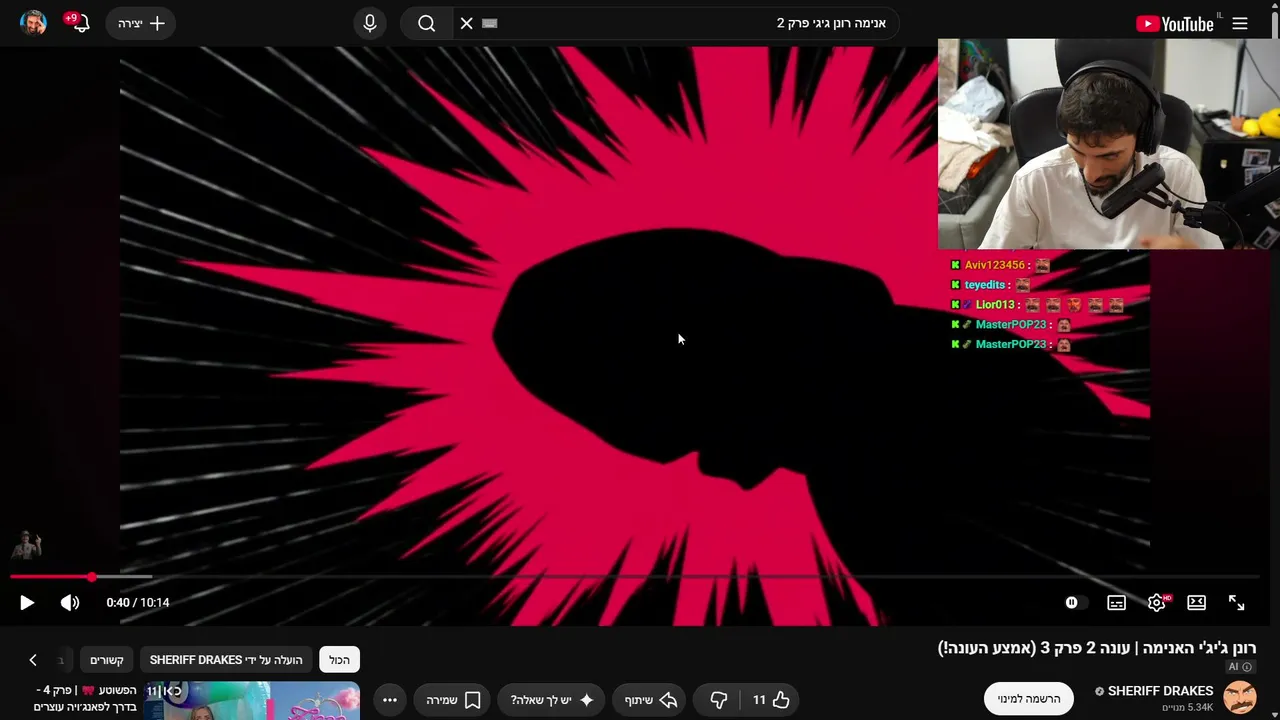Image resolution: width=1280 pixels, height=720 pixels.
Task: Open the יצירה create menu
Action: point(141,23)
